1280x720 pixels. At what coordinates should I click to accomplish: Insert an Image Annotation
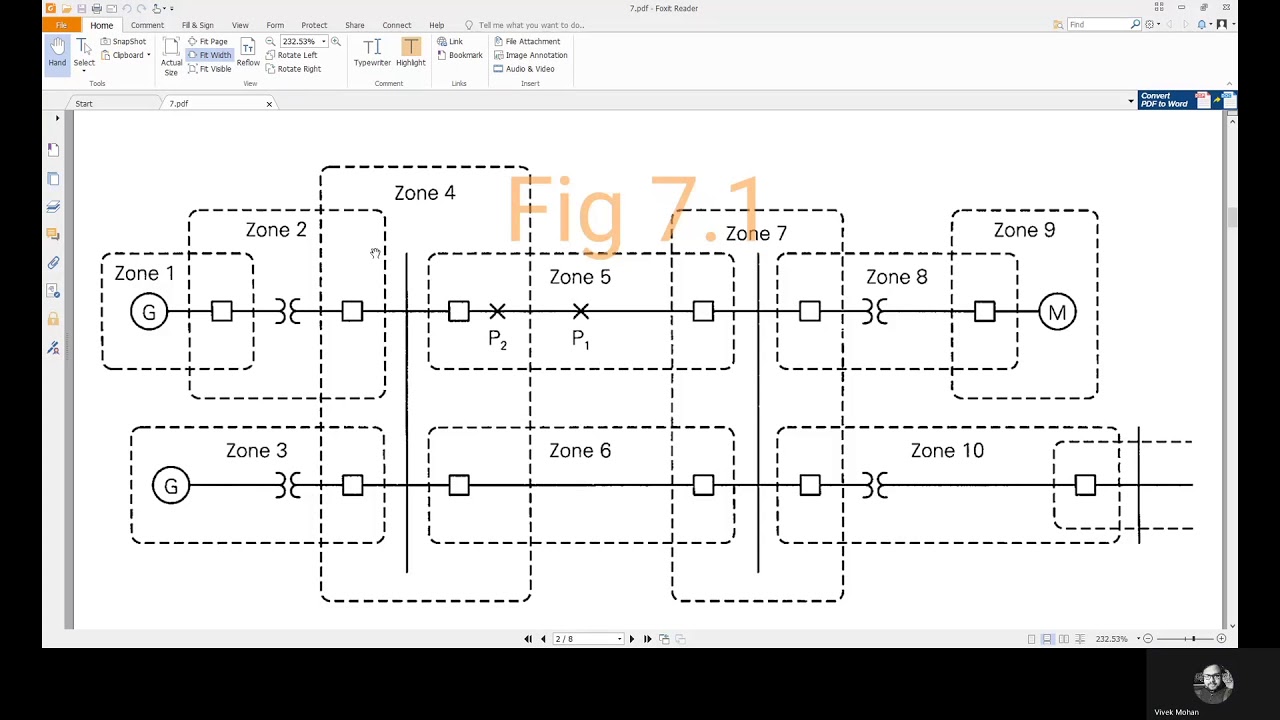pyautogui.click(x=531, y=55)
